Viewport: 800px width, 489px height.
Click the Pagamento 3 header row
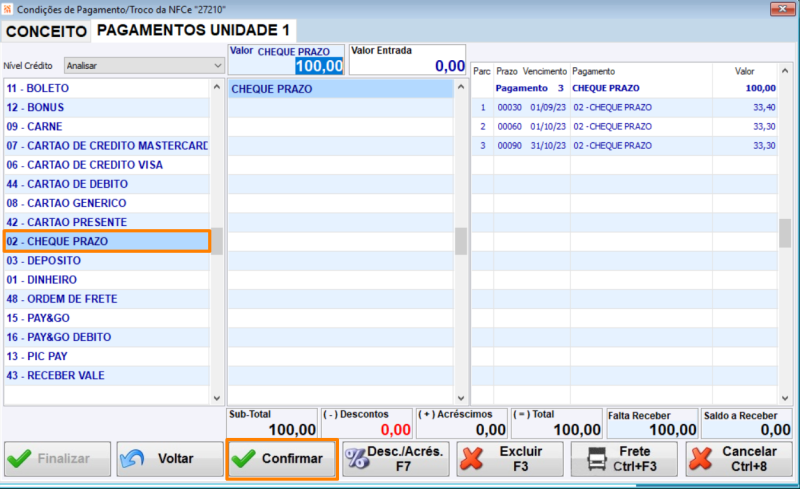tap(624, 88)
